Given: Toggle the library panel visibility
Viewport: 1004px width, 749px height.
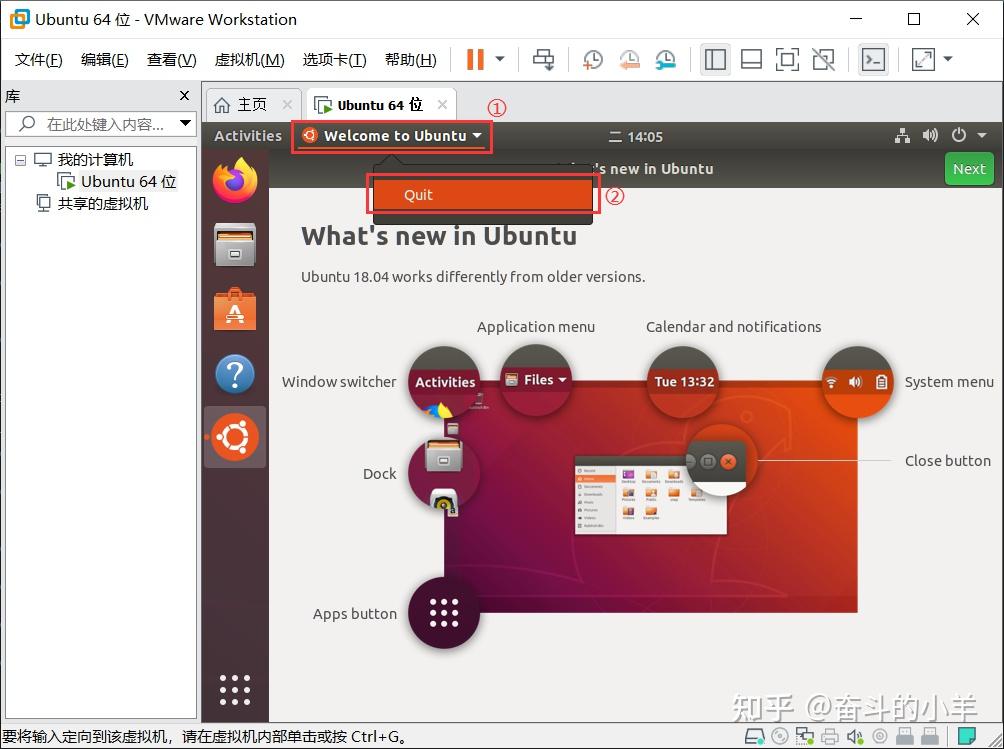Looking at the screenshot, I should tap(715, 60).
